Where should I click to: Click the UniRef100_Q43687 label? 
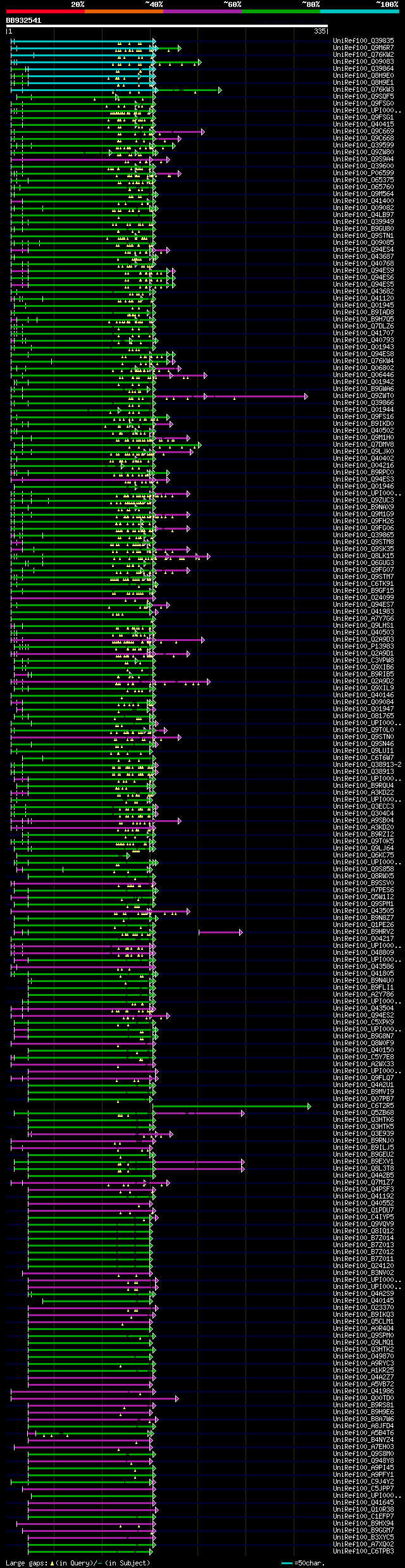363,257
